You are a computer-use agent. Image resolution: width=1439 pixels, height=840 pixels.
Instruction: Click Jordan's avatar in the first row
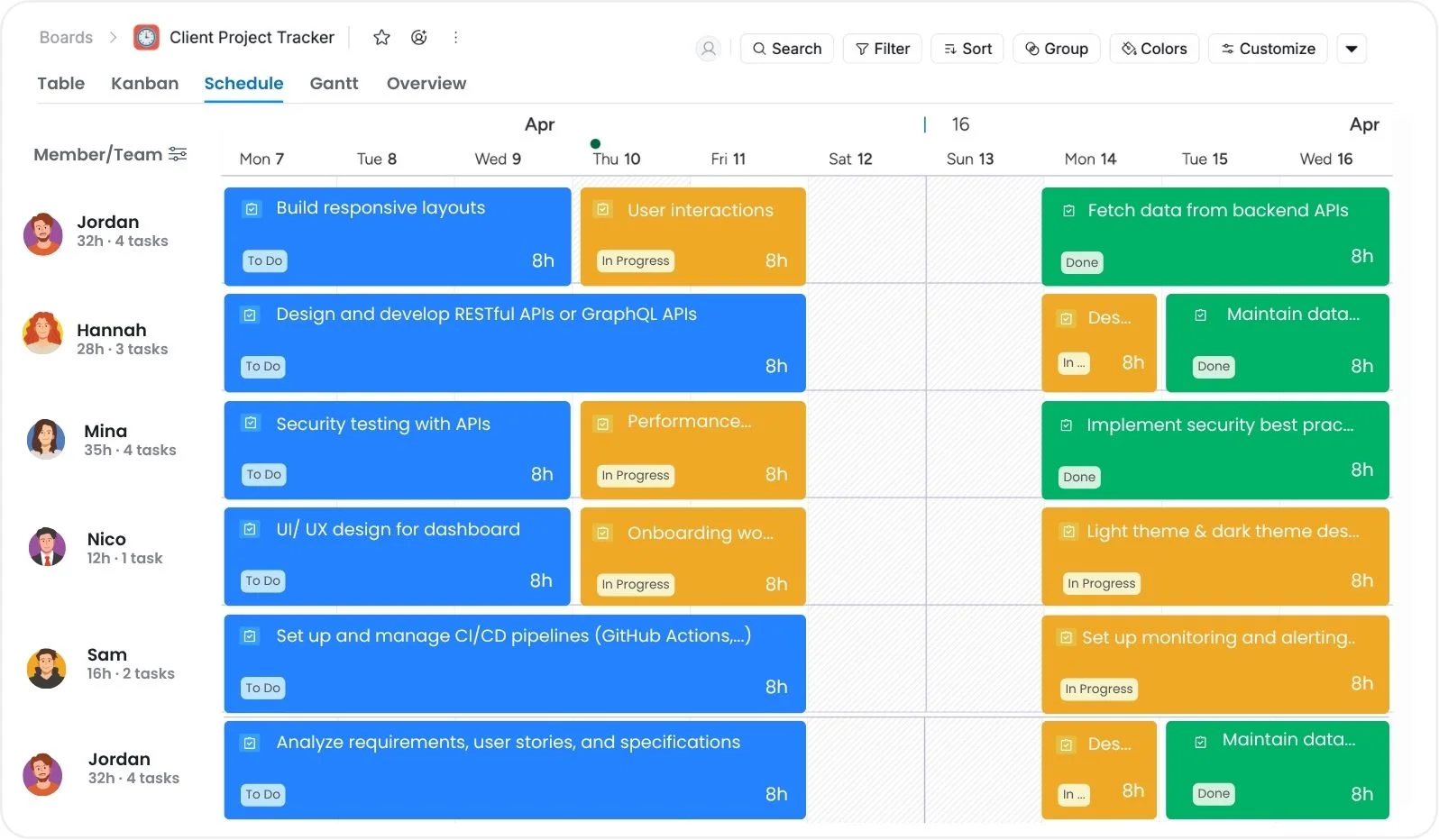(x=43, y=233)
